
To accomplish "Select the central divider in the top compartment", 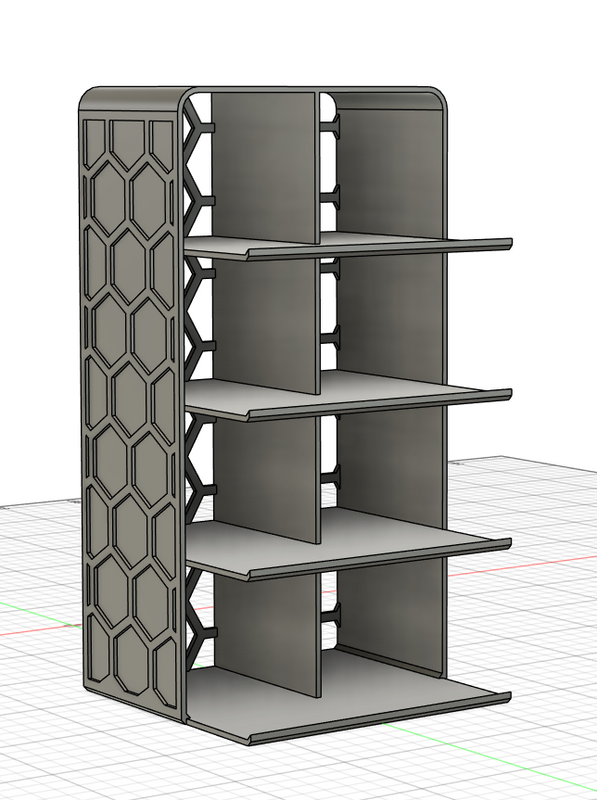I will pos(265,167).
